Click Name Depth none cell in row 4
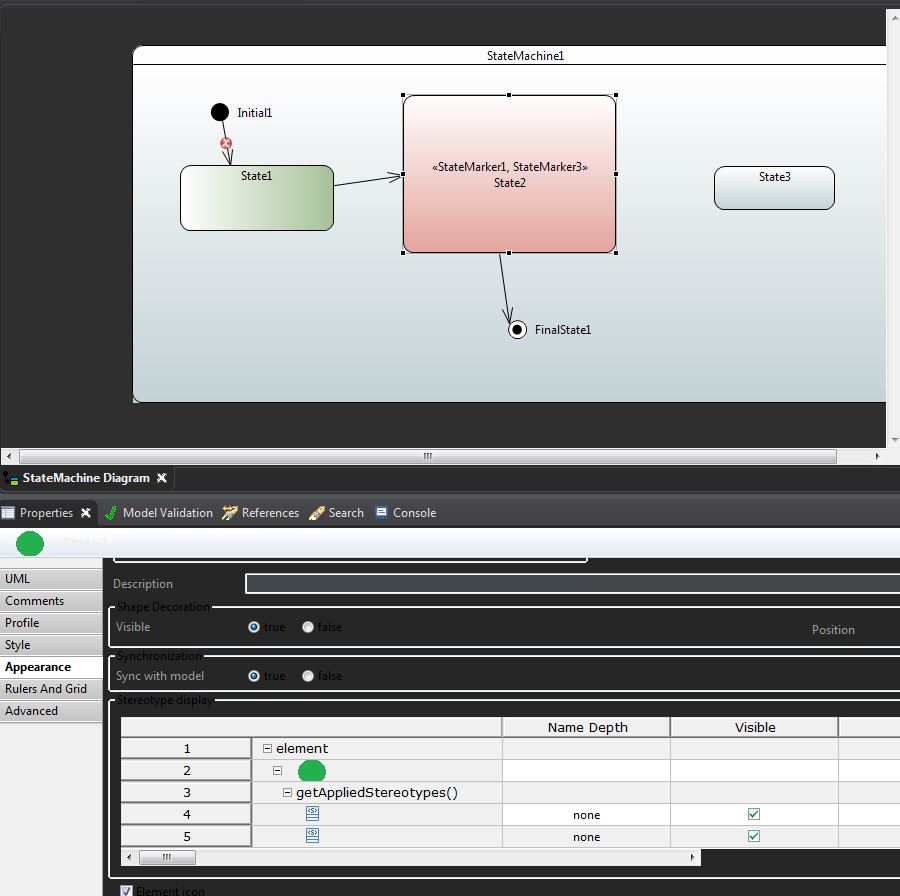The image size is (900, 896). 586,814
